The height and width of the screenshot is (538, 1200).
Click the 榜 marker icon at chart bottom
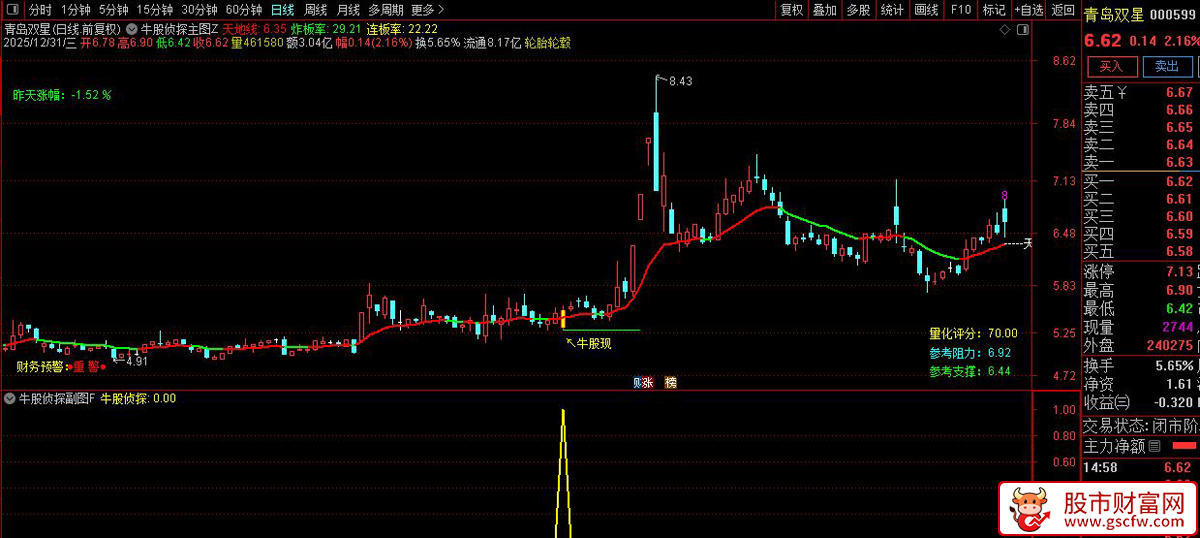(670, 382)
